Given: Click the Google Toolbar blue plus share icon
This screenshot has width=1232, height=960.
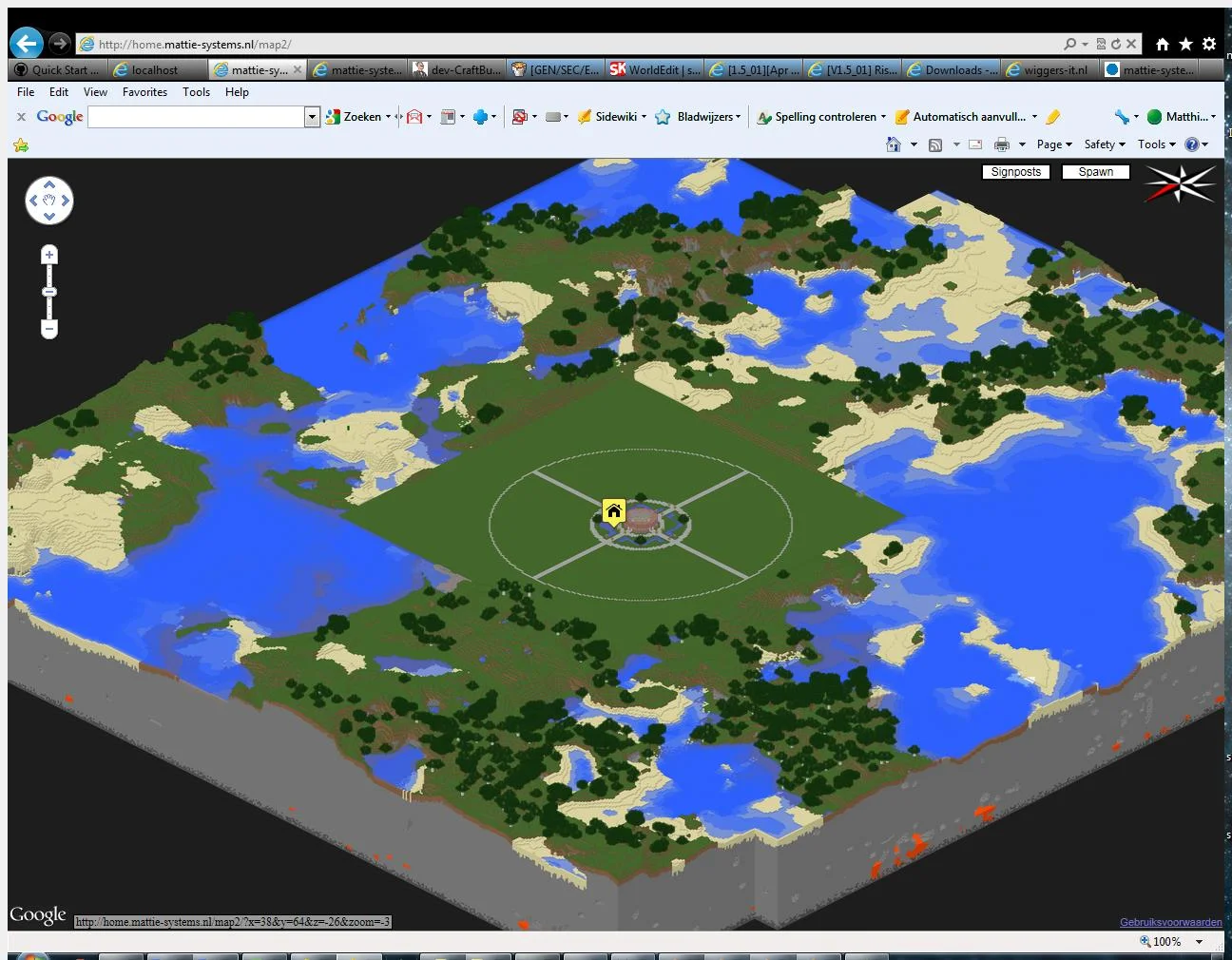Looking at the screenshot, I should coord(480,117).
